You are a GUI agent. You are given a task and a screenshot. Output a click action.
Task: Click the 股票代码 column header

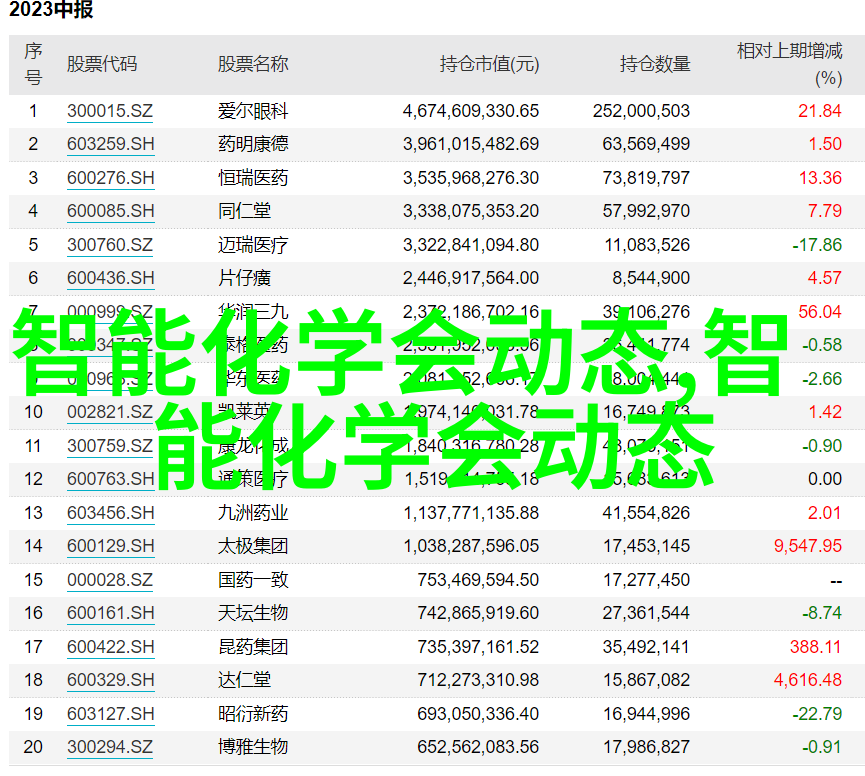point(102,65)
